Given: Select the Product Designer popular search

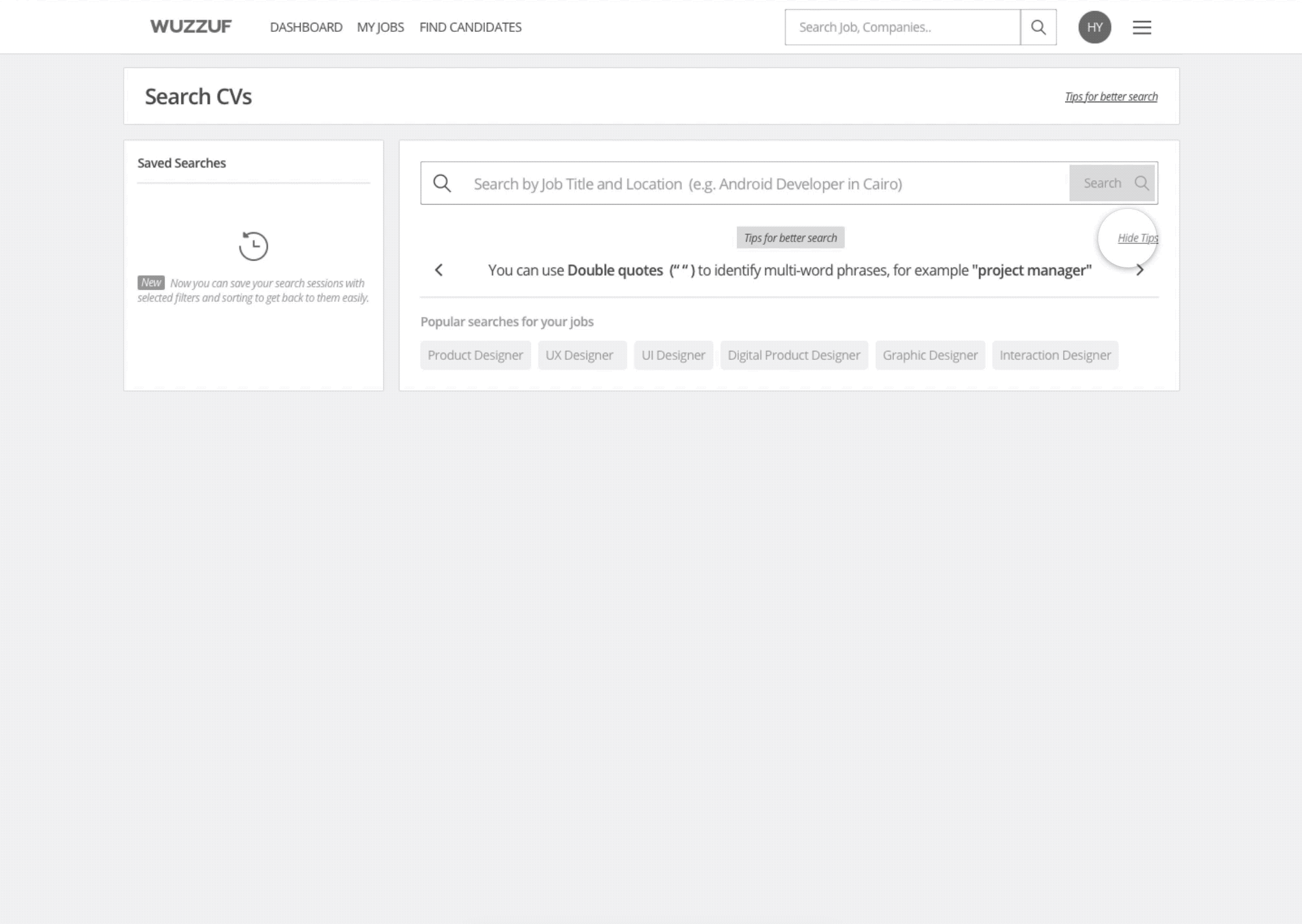Looking at the screenshot, I should tap(475, 355).
